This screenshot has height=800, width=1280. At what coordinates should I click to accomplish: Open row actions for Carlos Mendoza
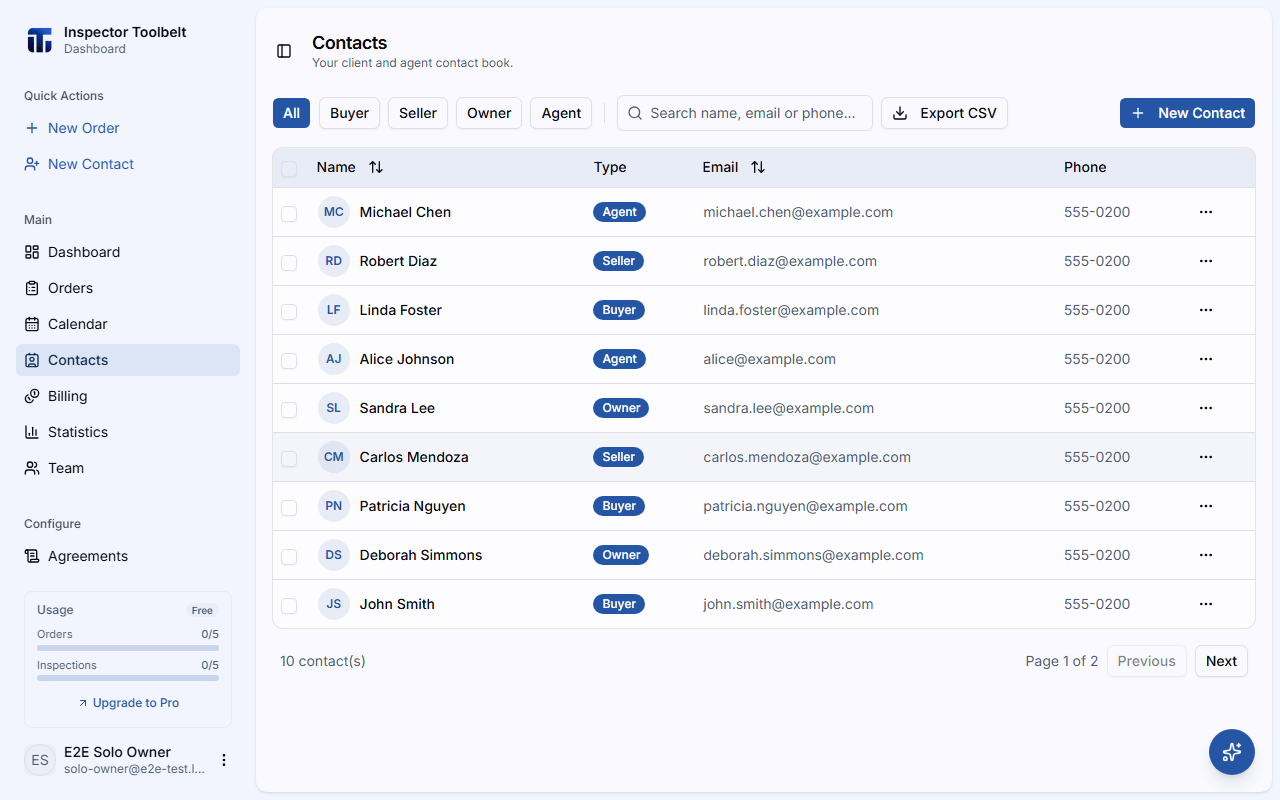1206,457
